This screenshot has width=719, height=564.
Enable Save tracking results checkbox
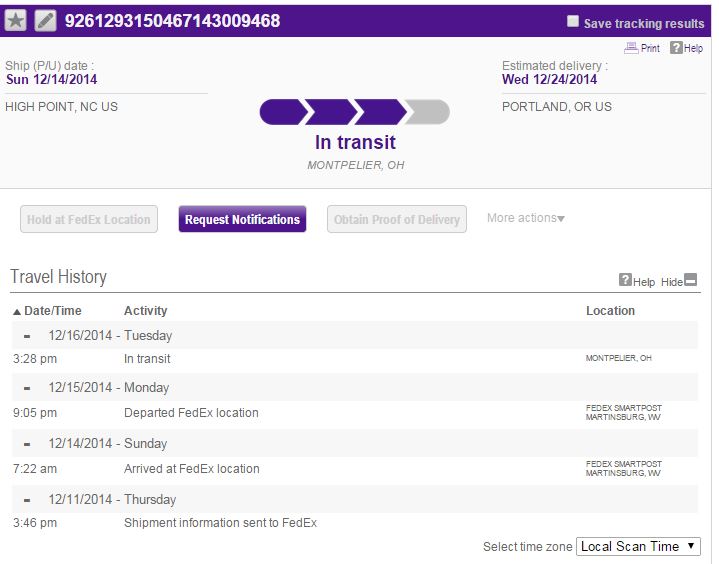pos(573,21)
